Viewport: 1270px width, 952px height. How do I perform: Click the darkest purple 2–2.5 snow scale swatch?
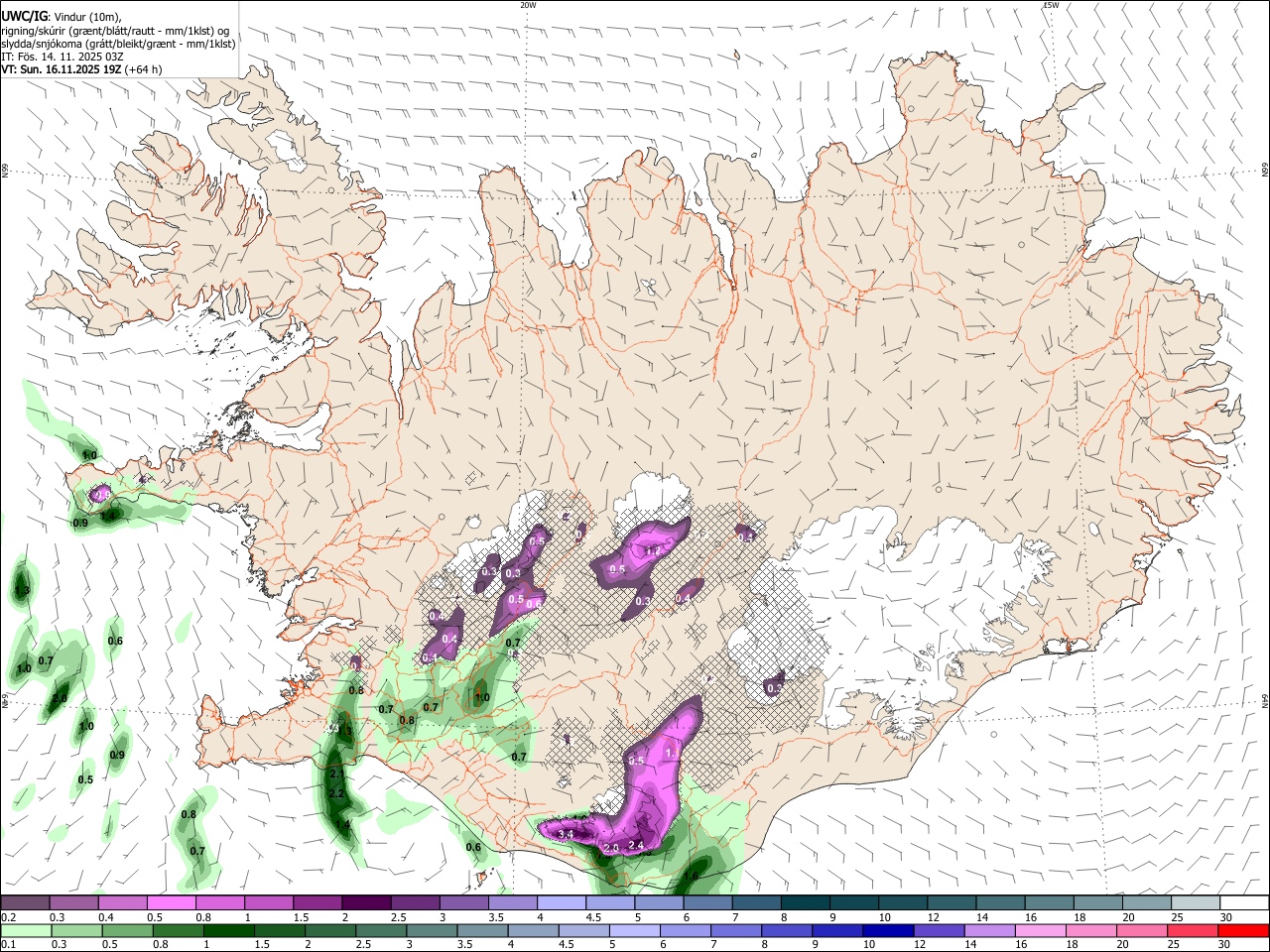pyautogui.click(x=366, y=902)
